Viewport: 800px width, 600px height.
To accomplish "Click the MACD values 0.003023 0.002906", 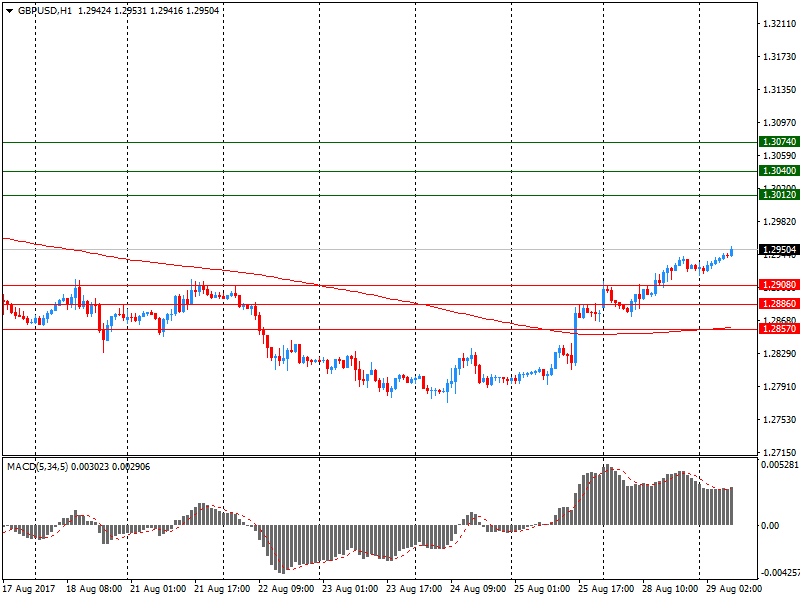I will (111, 467).
